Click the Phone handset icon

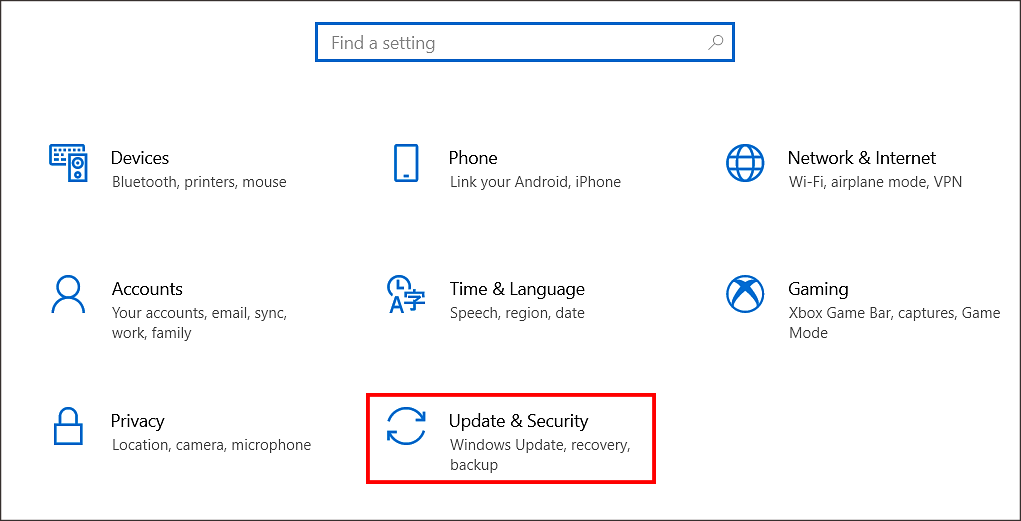pyautogui.click(x=405, y=162)
